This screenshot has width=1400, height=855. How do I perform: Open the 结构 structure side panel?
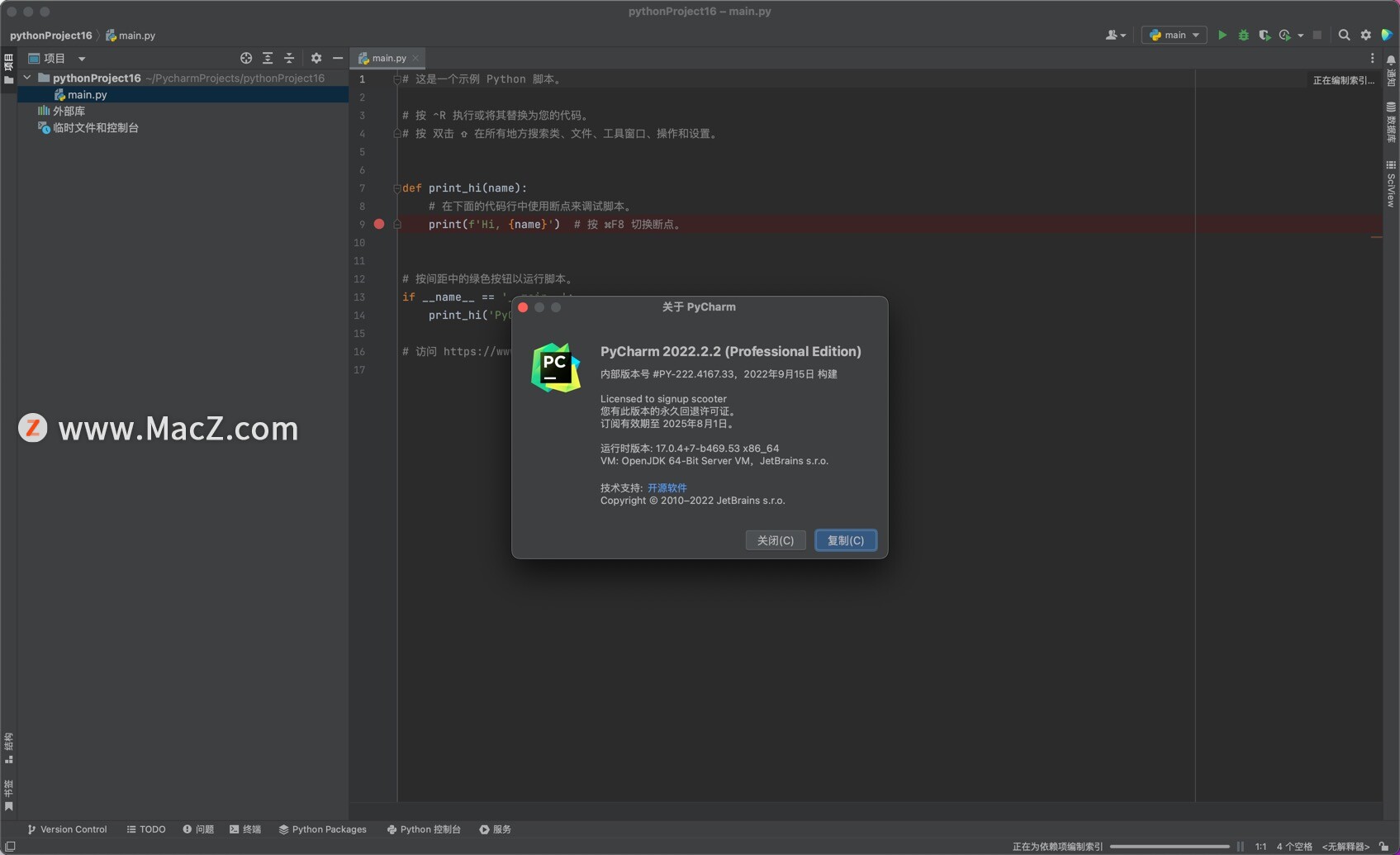tap(8, 748)
